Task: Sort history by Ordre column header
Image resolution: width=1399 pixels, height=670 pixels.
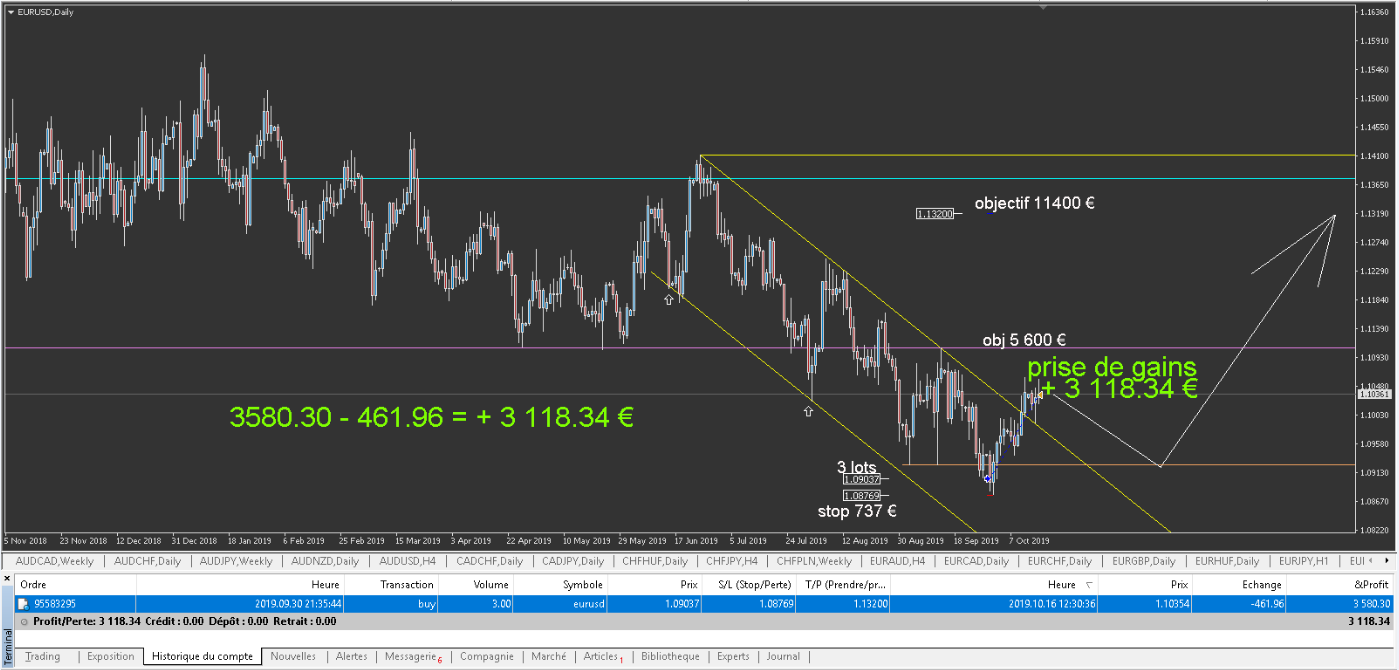Action: tap(75, 584)
